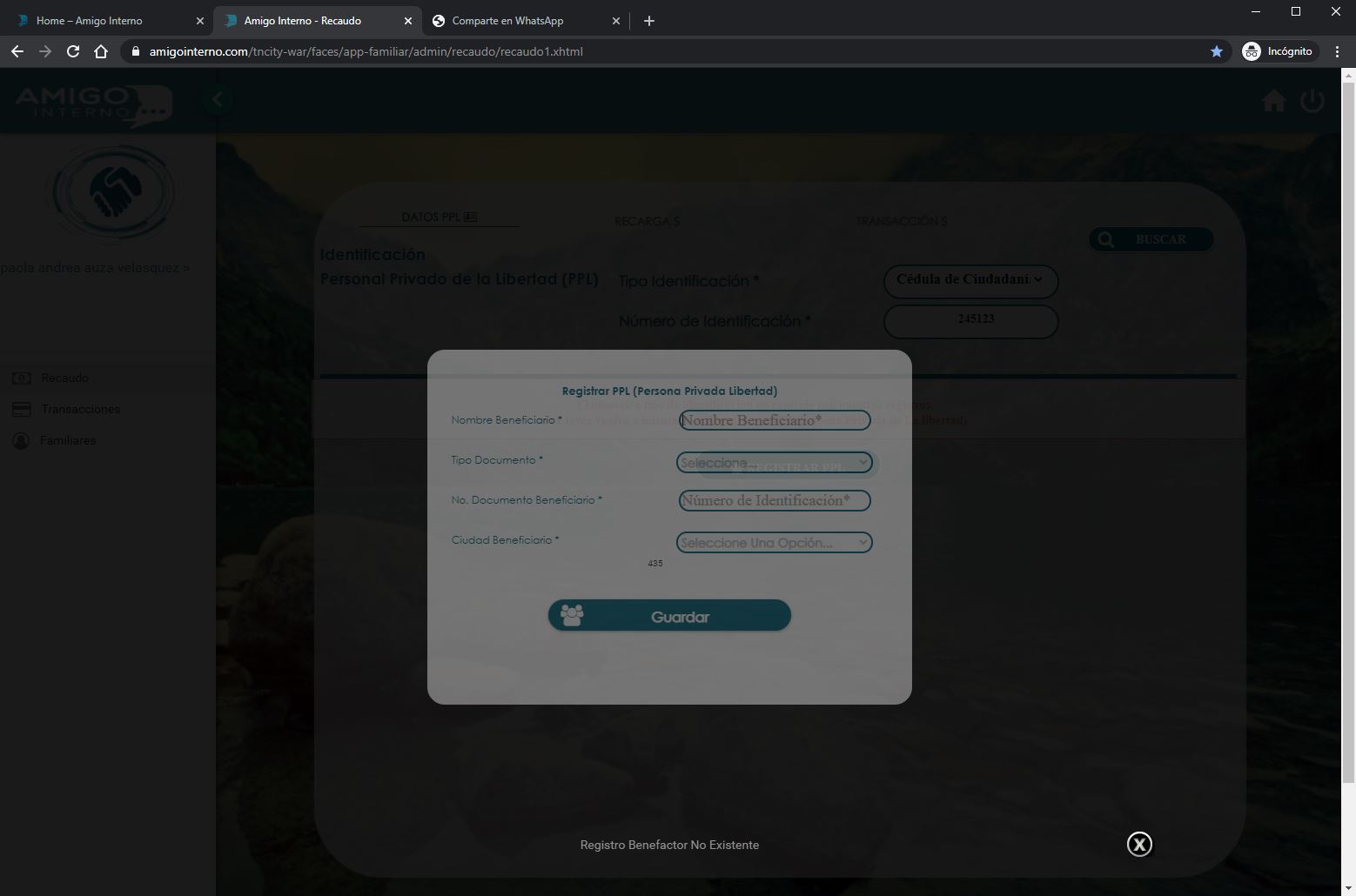Open a new browser tab
Screen dimensions: 1356x896
coord(649,21)
